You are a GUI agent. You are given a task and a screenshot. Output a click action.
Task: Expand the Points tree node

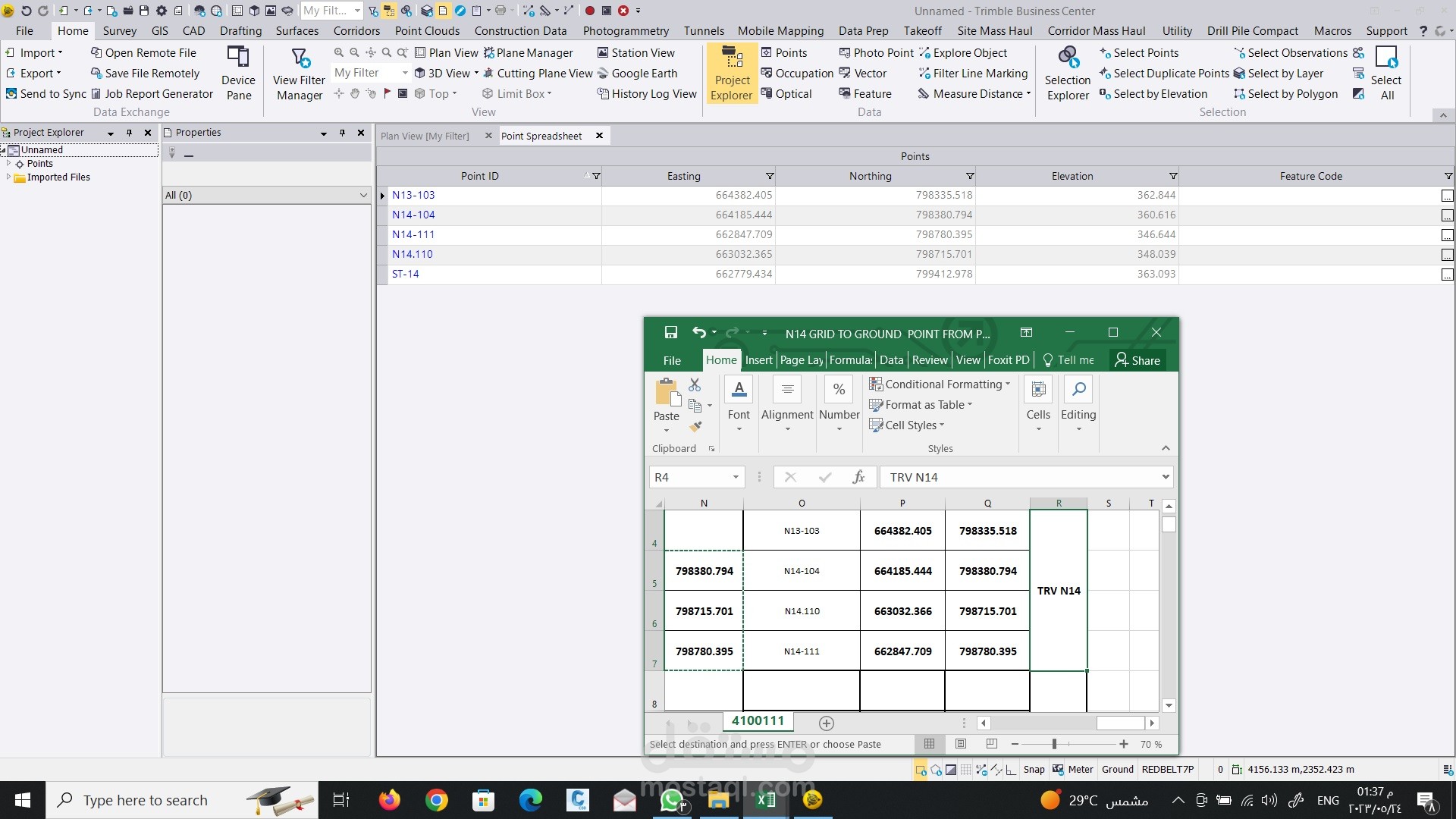8,164
